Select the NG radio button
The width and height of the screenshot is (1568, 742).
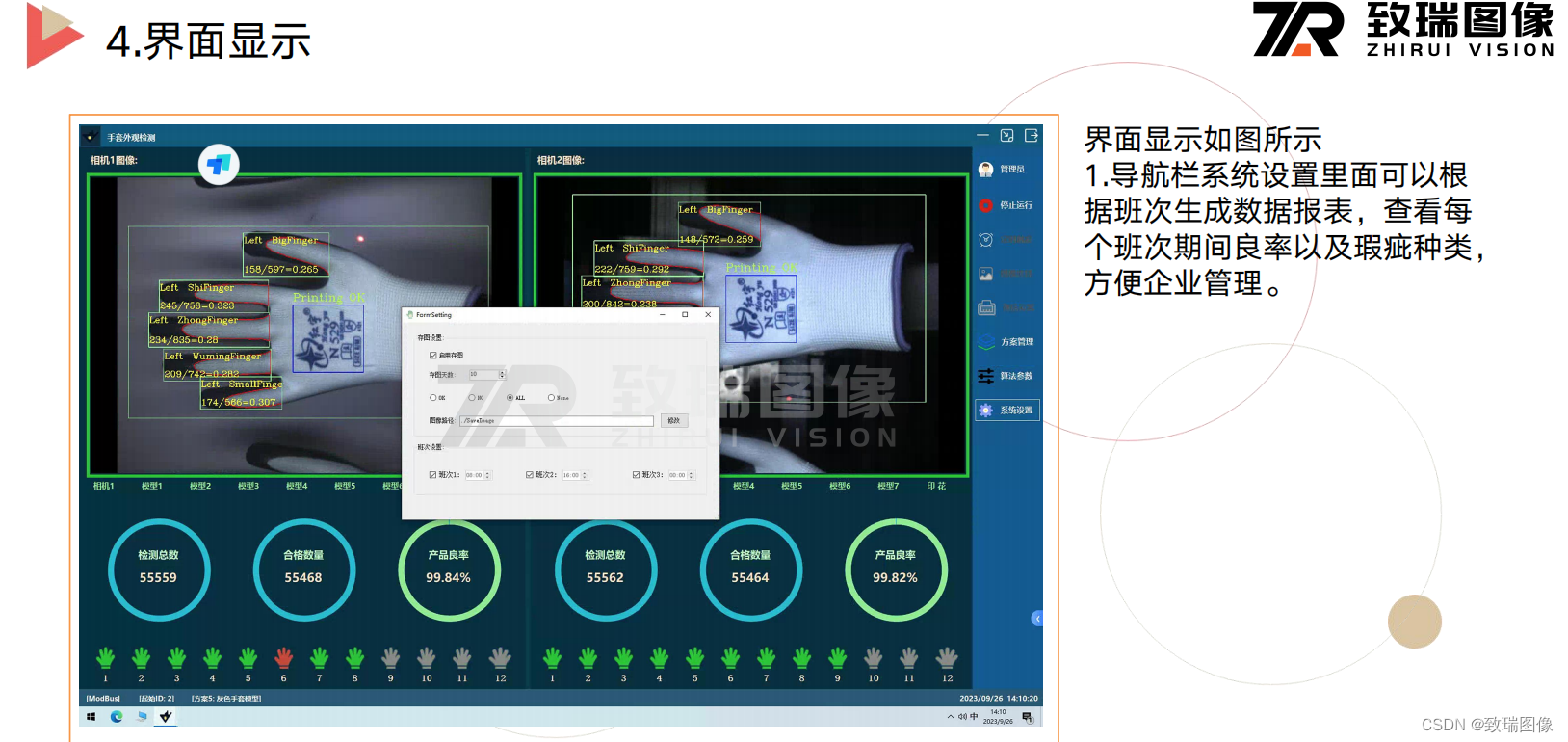pos(472,398)
